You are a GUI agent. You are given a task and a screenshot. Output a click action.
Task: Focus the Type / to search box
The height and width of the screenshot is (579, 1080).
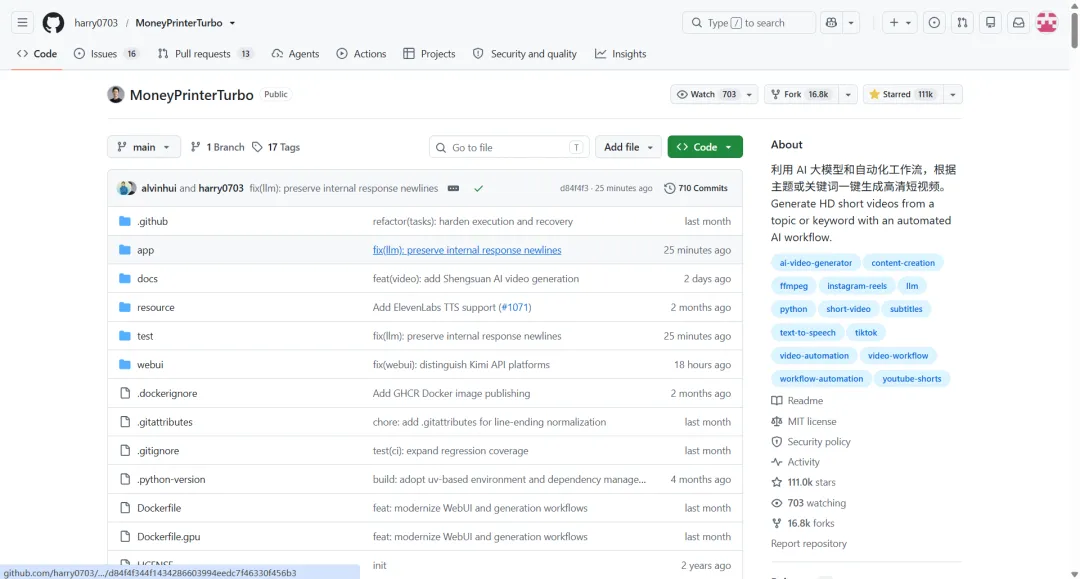pyautogui.click(x=749, y=23)
